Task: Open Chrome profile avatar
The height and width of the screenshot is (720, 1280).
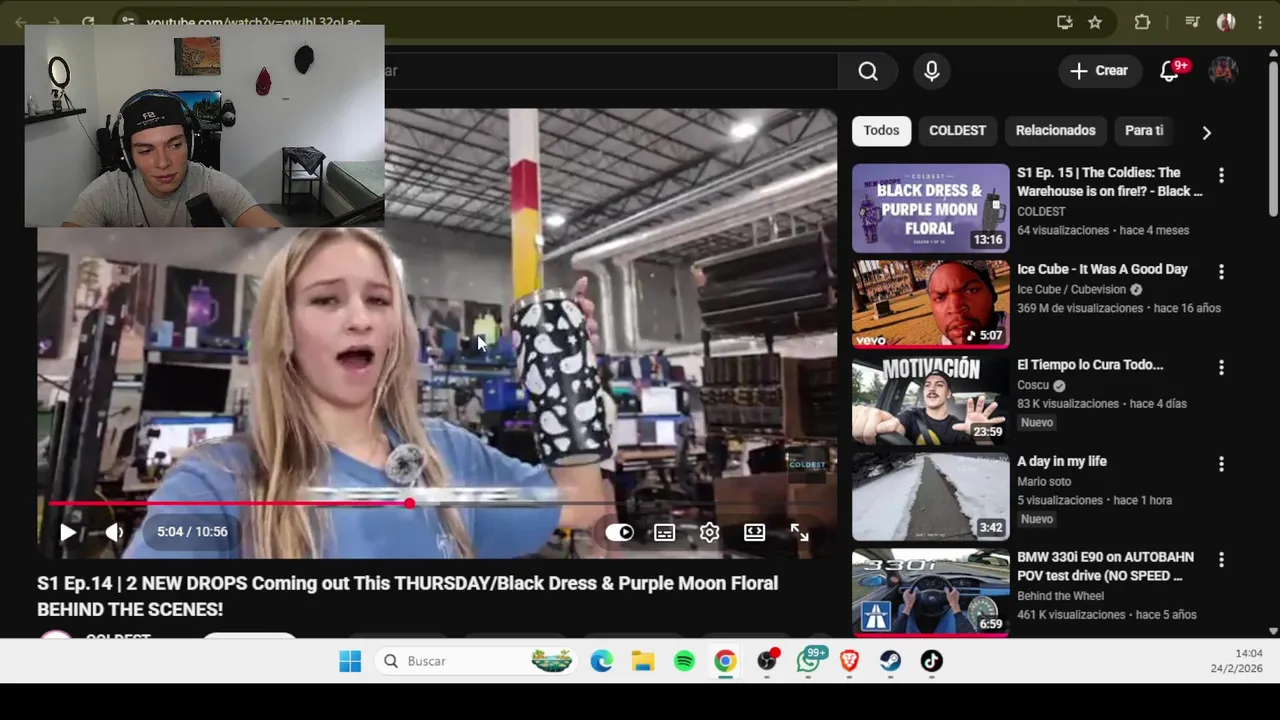Action: pos(1226,22)
